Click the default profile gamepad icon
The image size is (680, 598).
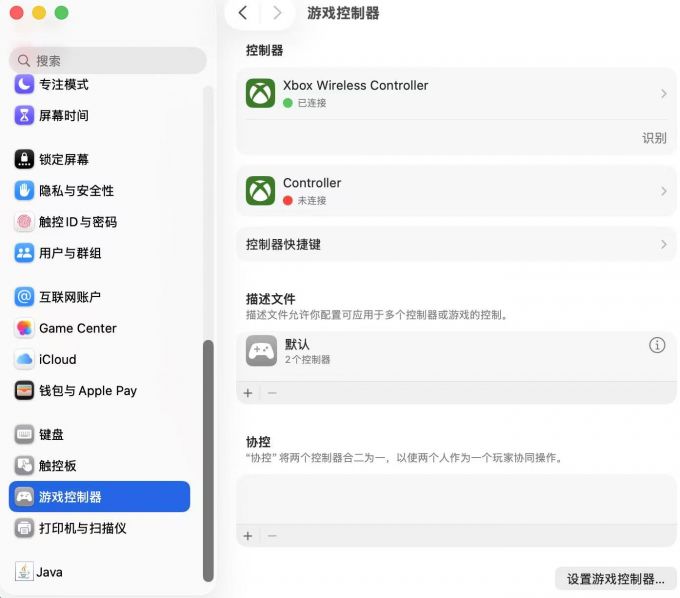[x=261, y=350]
